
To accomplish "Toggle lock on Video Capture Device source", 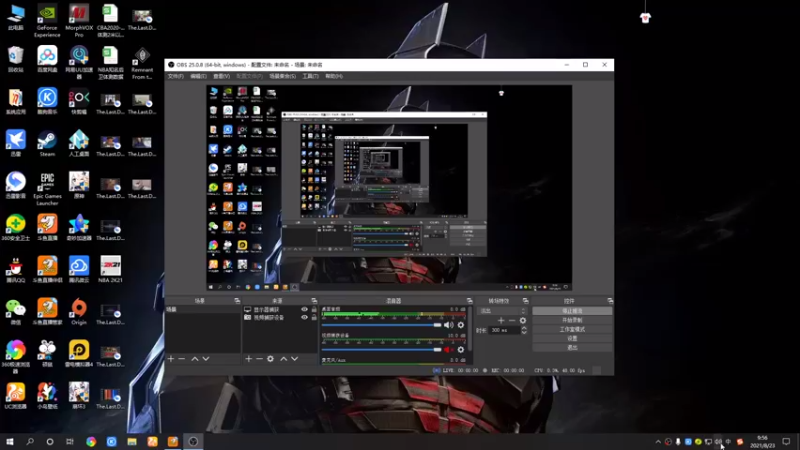I will click(x=314, y=317).
